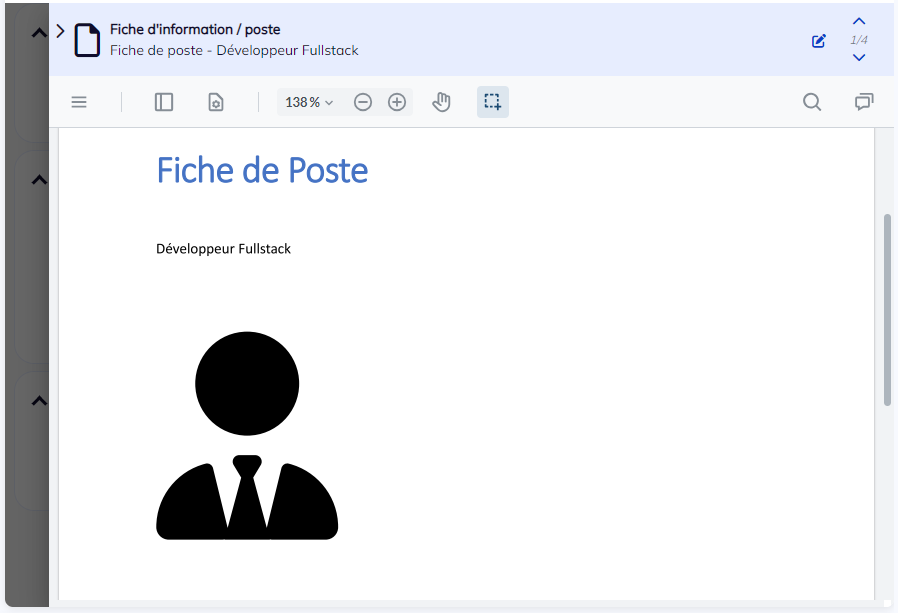Image resolution: width=898 pixels, height=613 pixels.
Task: Click the vertical scrollbar of the document
Action: tap(887, 309)
